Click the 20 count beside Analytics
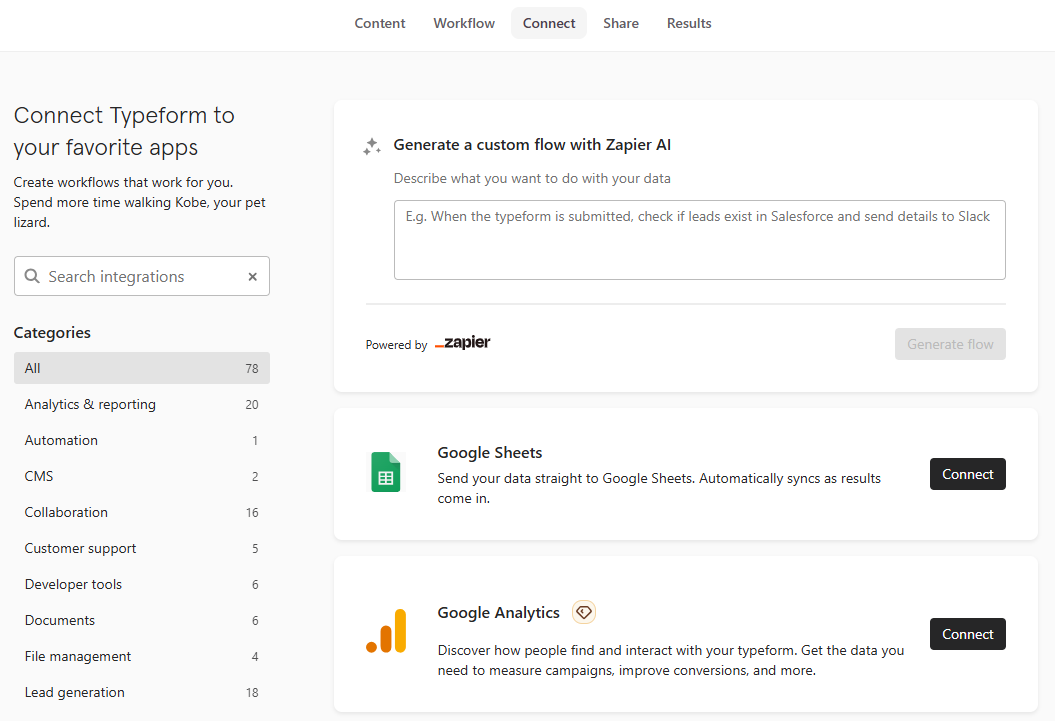This screenshot has width=1055, height=721. (x=252, y=405)
